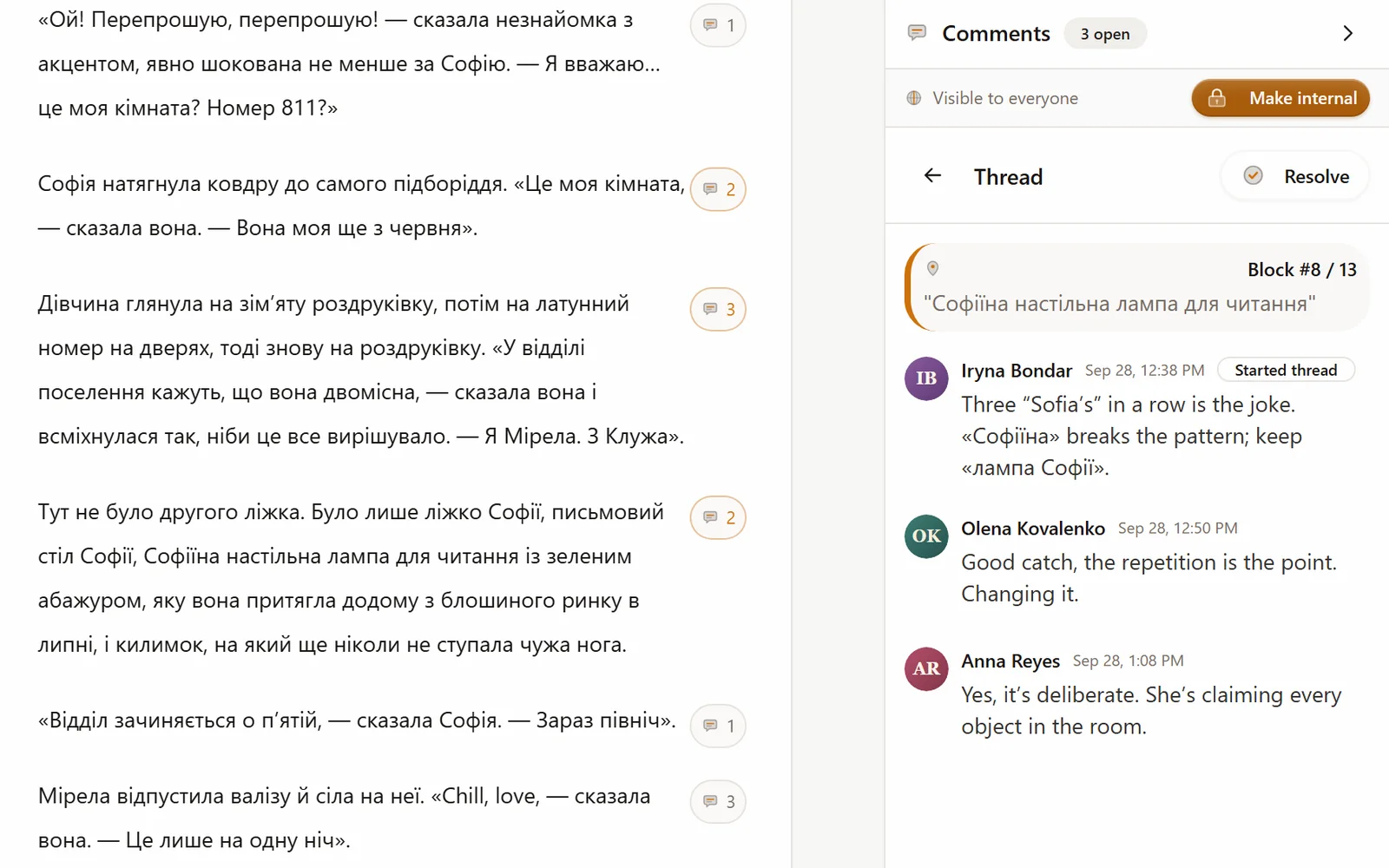Click author name Anna Reyes
Viewport: 1389px width, 868px height.
tap(1010, 661)
